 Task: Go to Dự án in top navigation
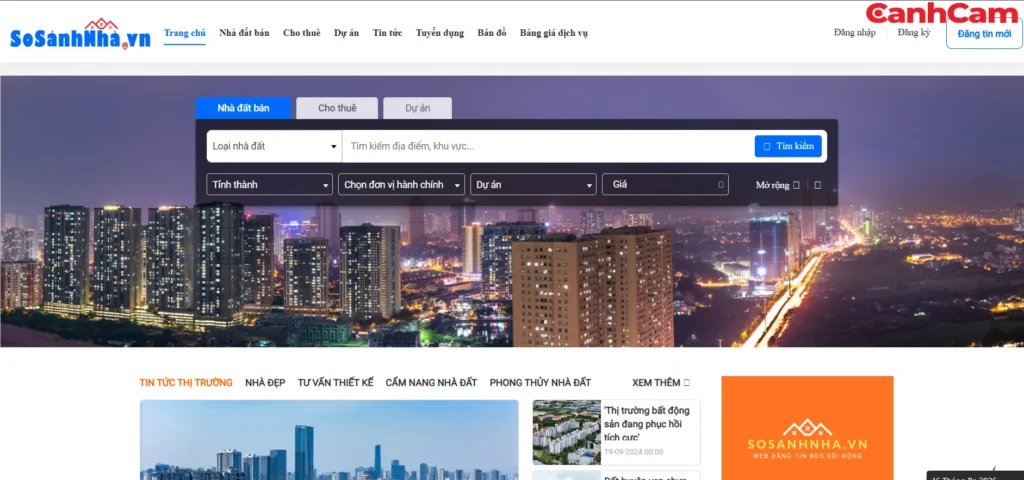(346, 33)
